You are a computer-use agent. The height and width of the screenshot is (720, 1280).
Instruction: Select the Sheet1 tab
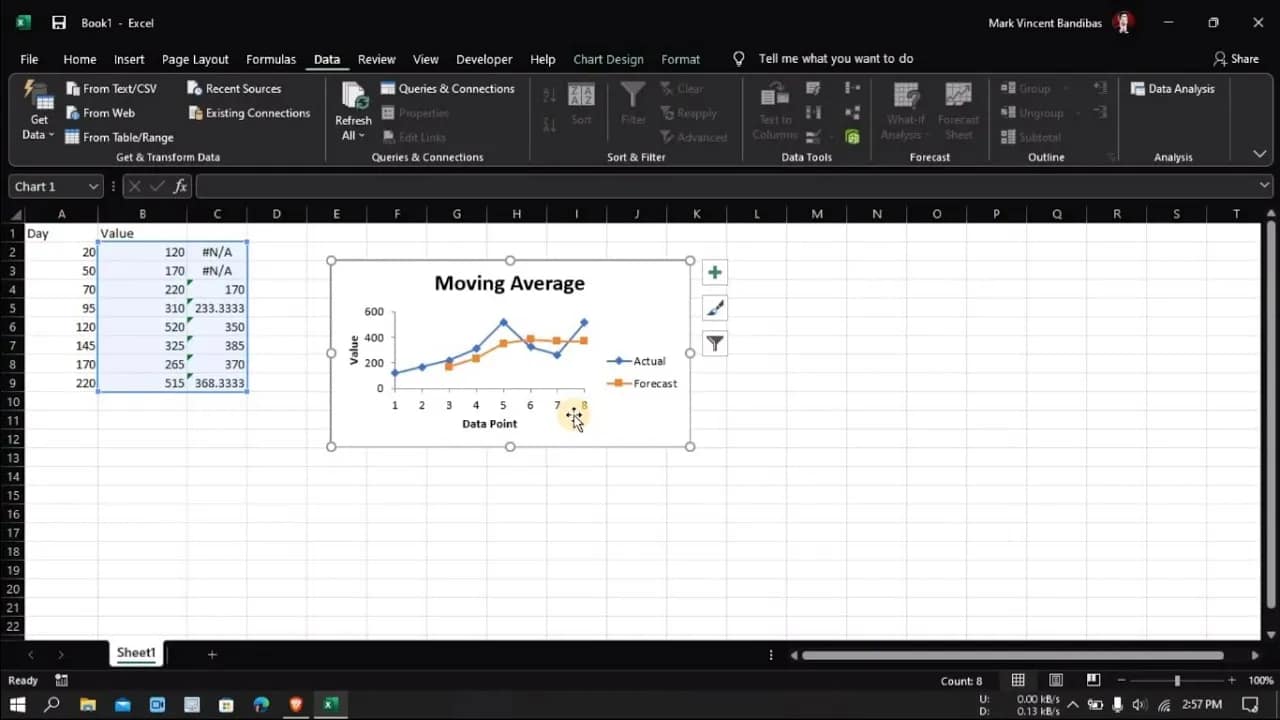coord(135,652)
